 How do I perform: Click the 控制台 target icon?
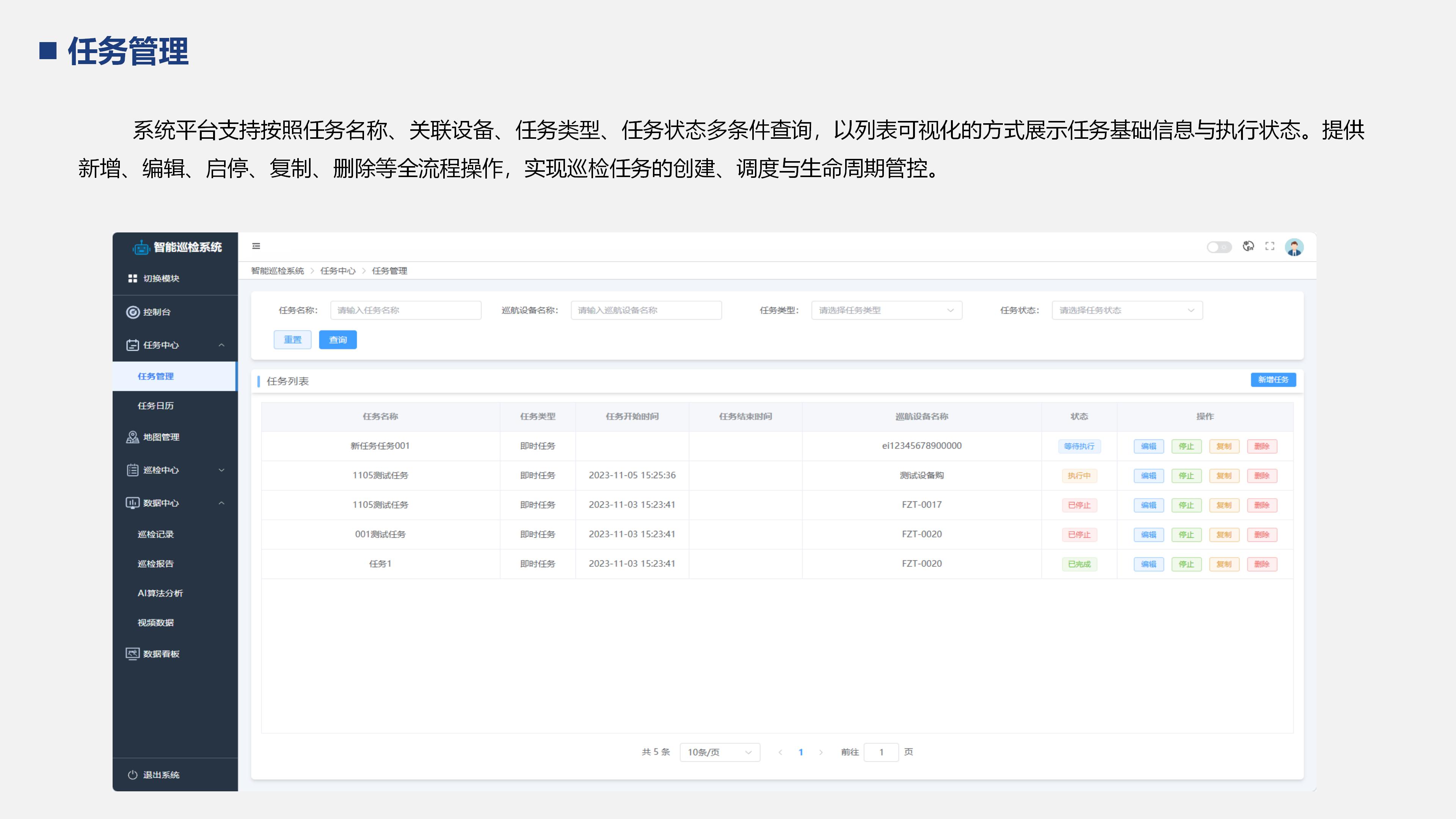(x=133, y=312)
